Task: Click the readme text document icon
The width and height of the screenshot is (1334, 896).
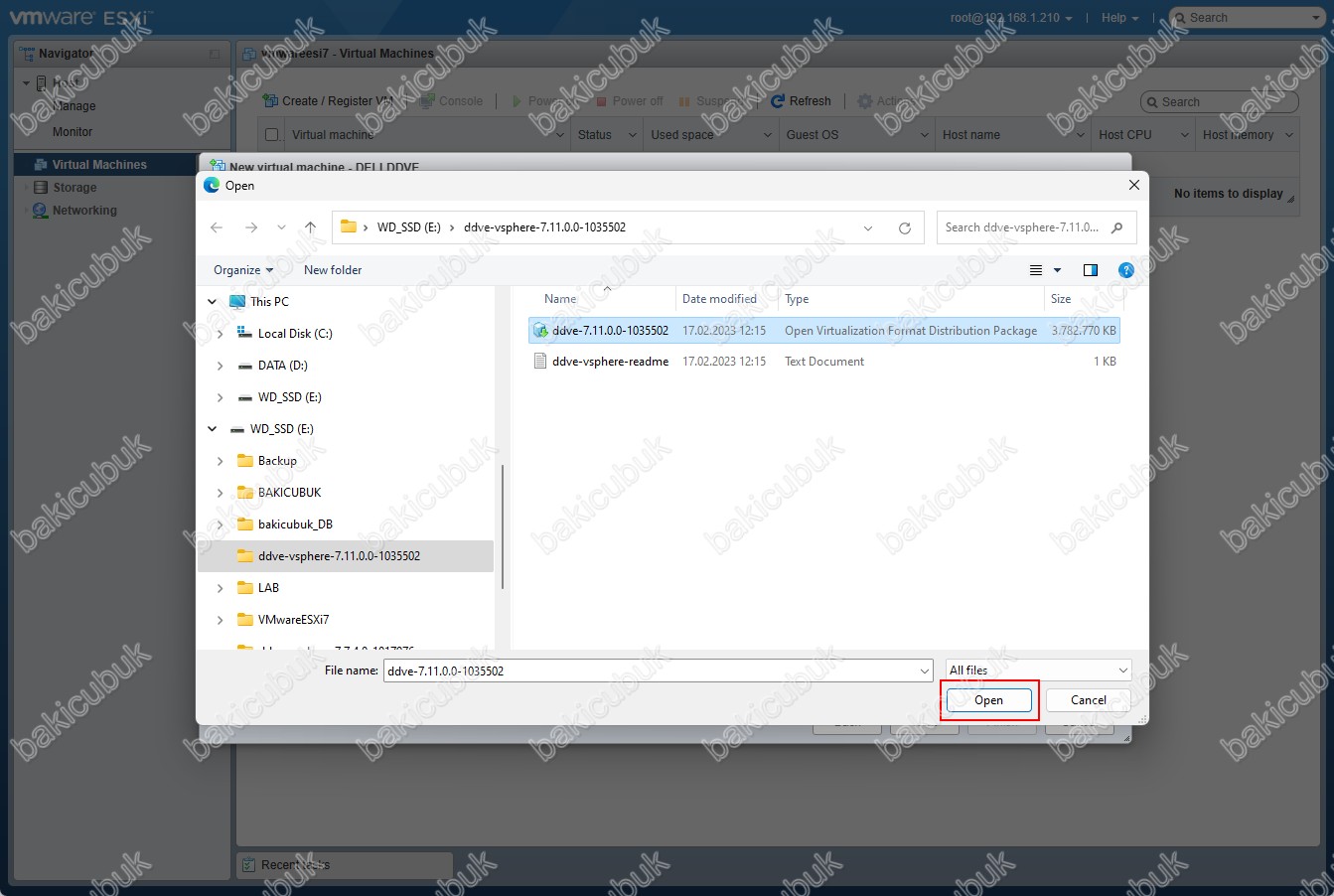Action: 540,362
